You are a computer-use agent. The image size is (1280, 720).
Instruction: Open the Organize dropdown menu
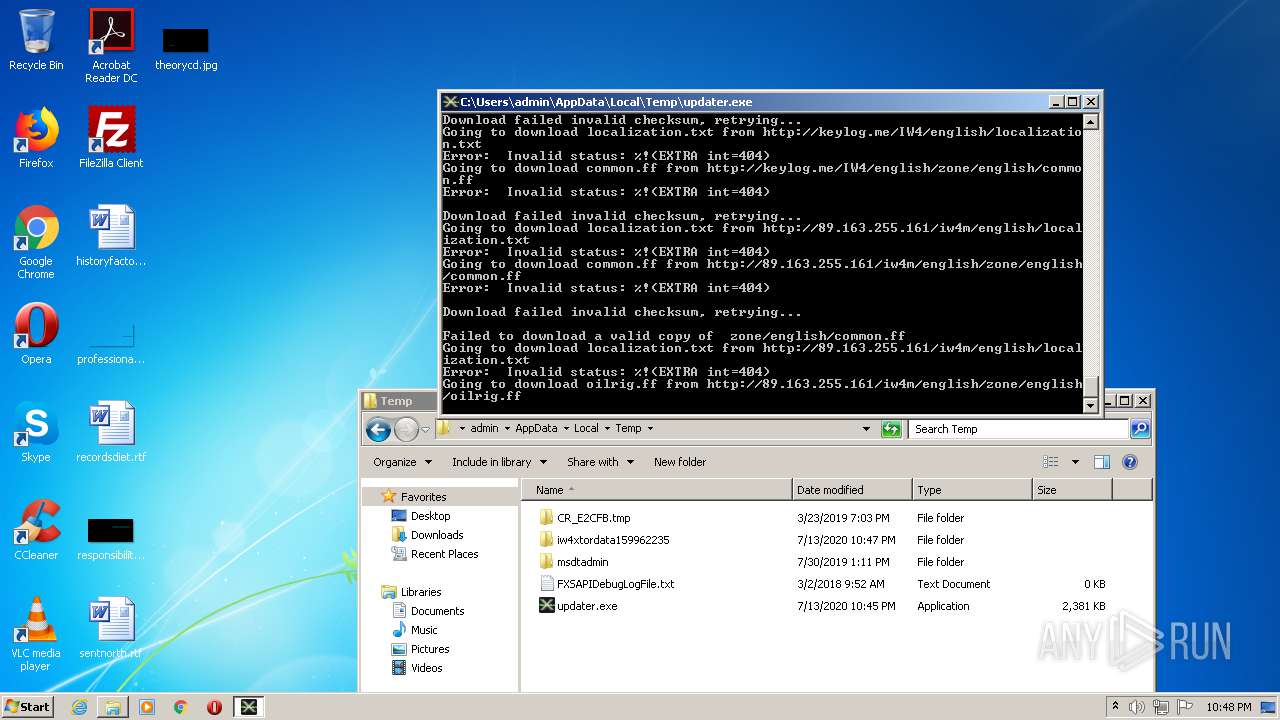pos(402,462)
